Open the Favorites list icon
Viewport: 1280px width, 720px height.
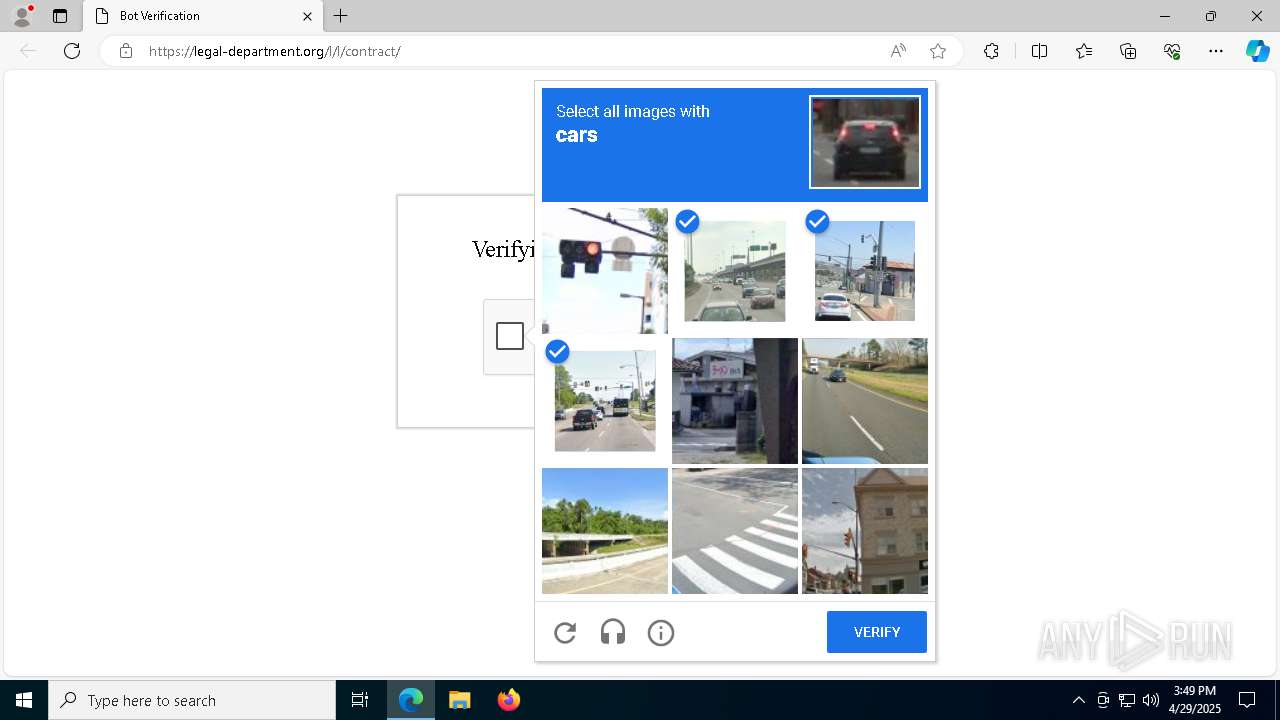[x=1084, y=51]
